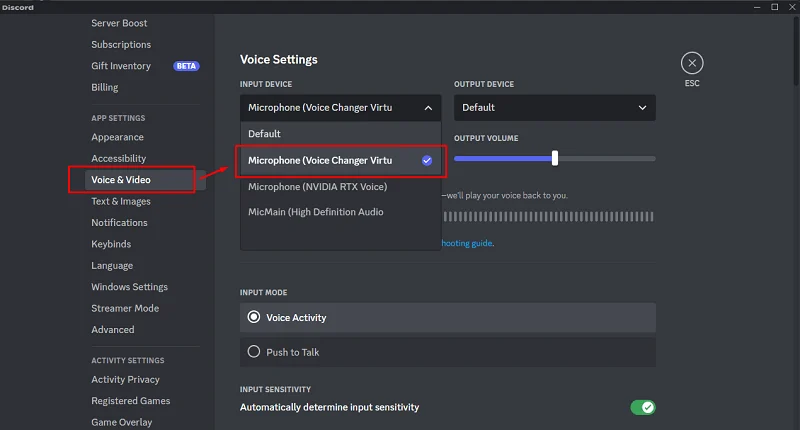The width and height of the screenshot is (800, 430).
Task: Toggle automatically determine input sensitivity
Action: pyautogui.click(x=643, y=408)
